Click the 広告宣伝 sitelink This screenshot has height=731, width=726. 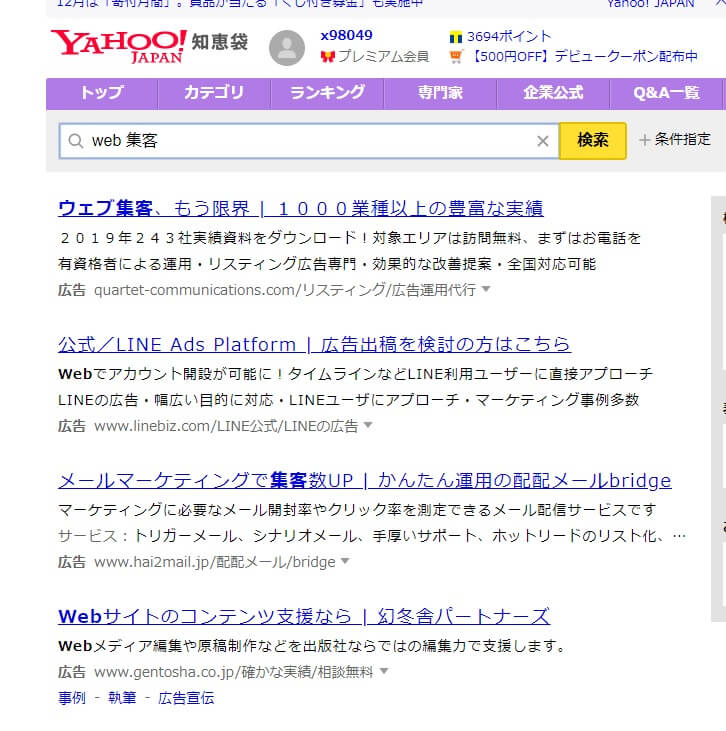click(x=186, y=698)
